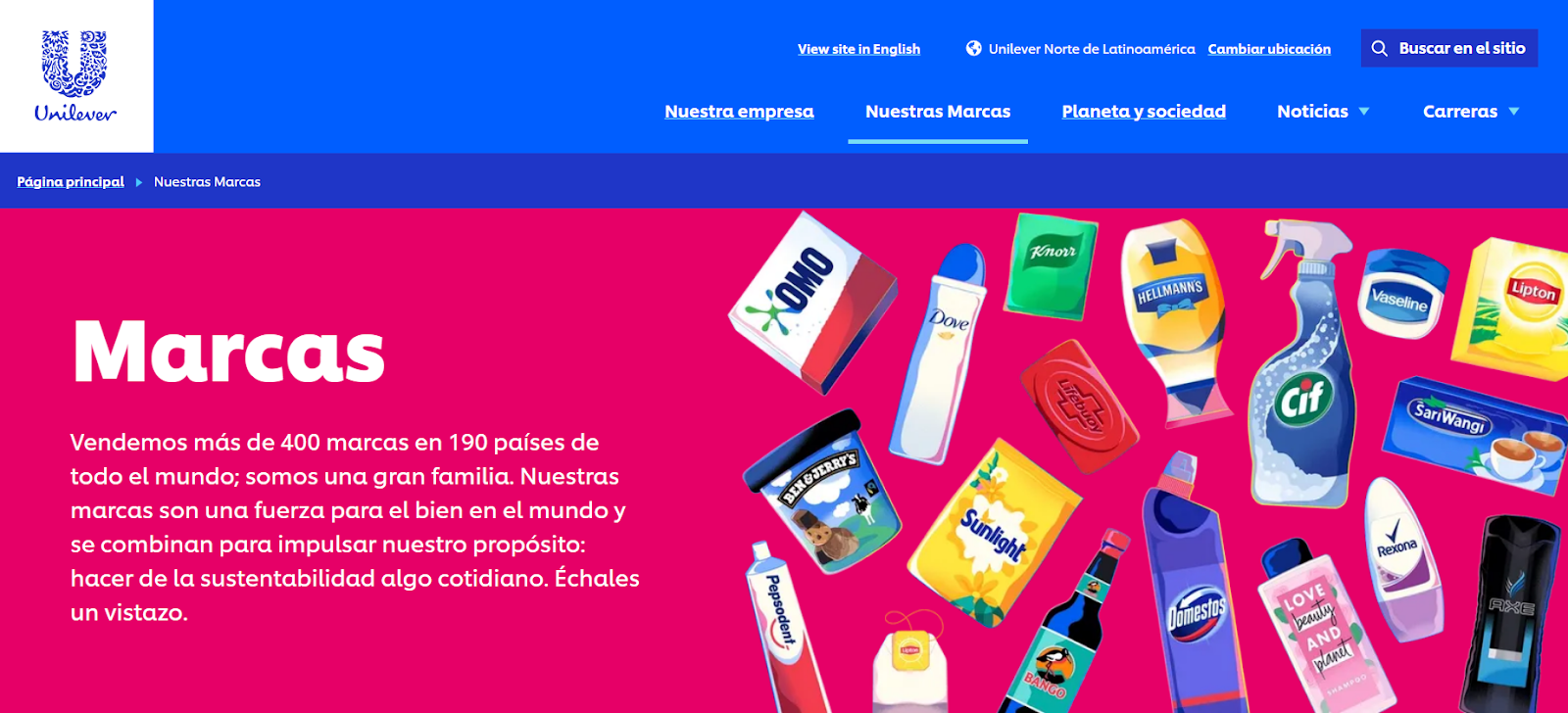Click View site in English link
Screen dimensions: 1568x713
[858, 49]
